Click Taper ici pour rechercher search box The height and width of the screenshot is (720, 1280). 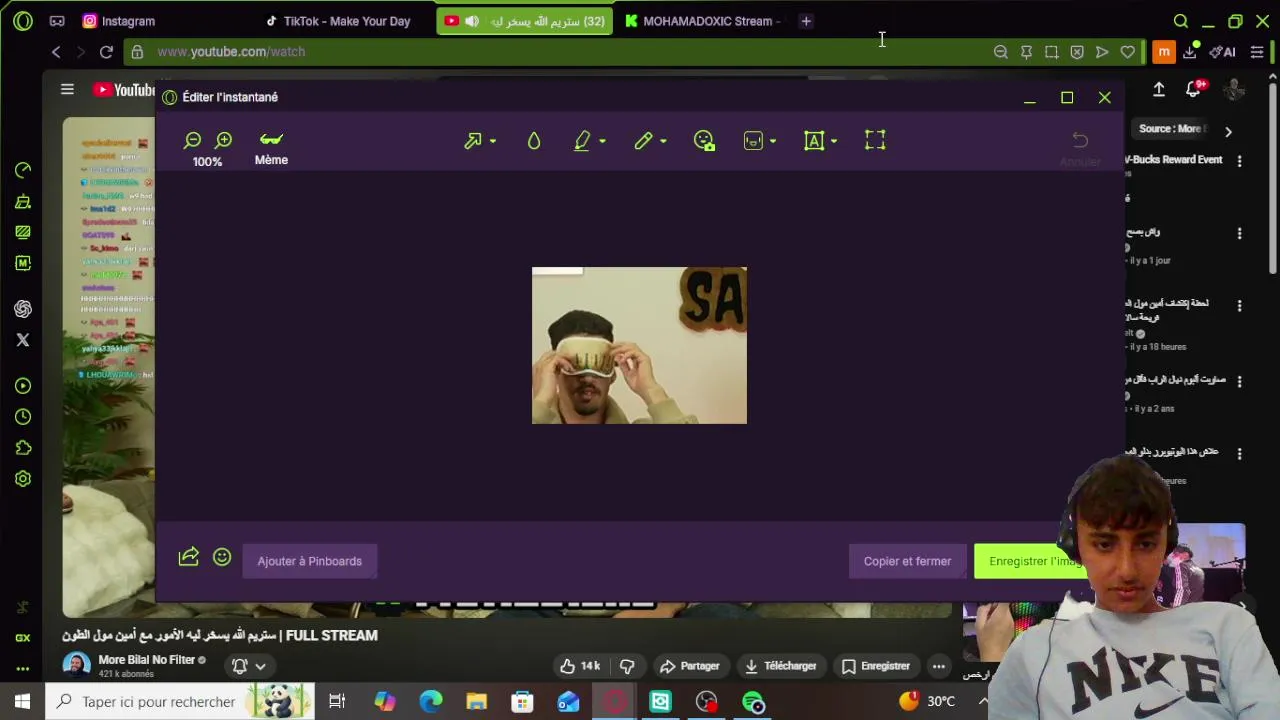180,702
